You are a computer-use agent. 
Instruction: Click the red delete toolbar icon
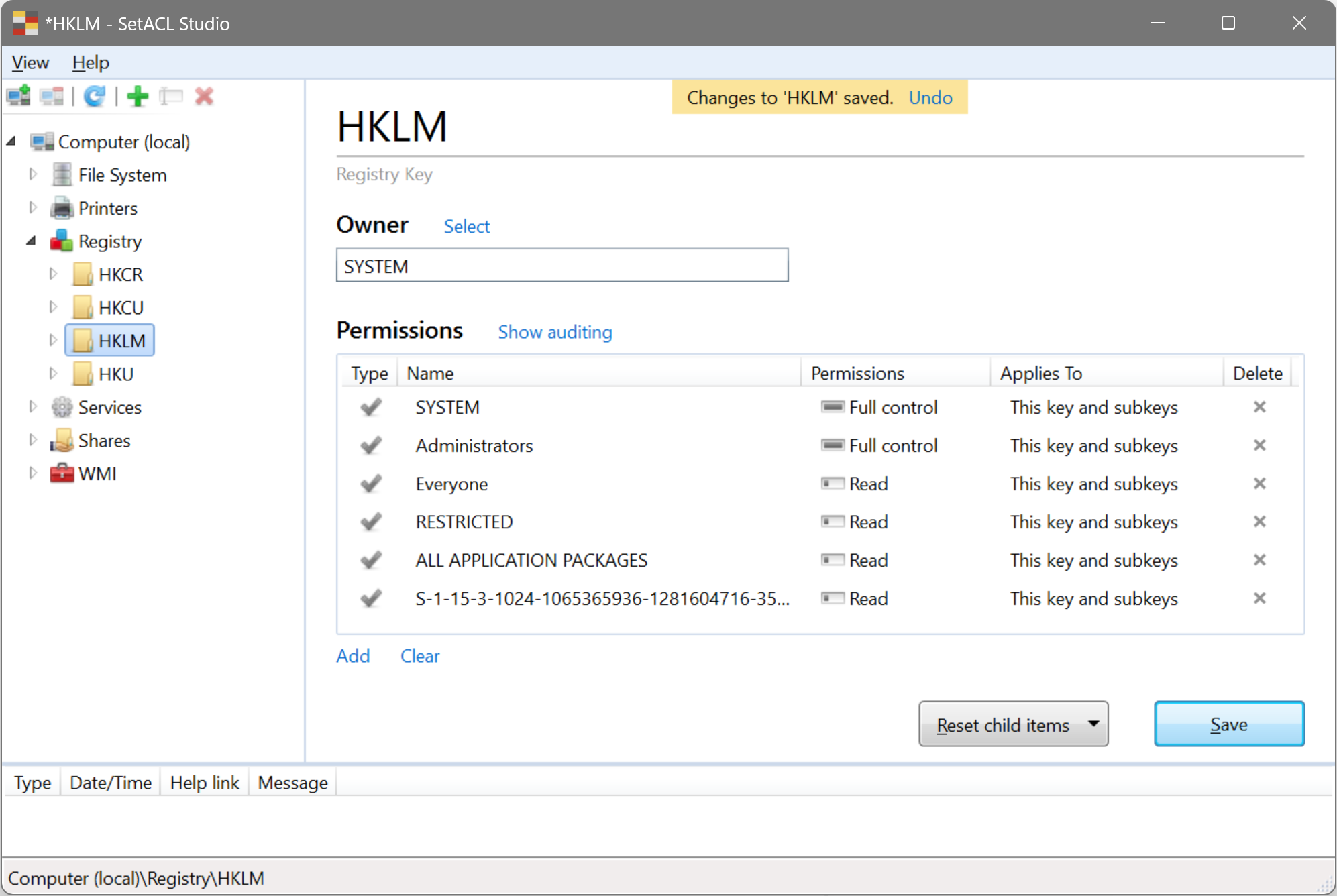point(205,96)
